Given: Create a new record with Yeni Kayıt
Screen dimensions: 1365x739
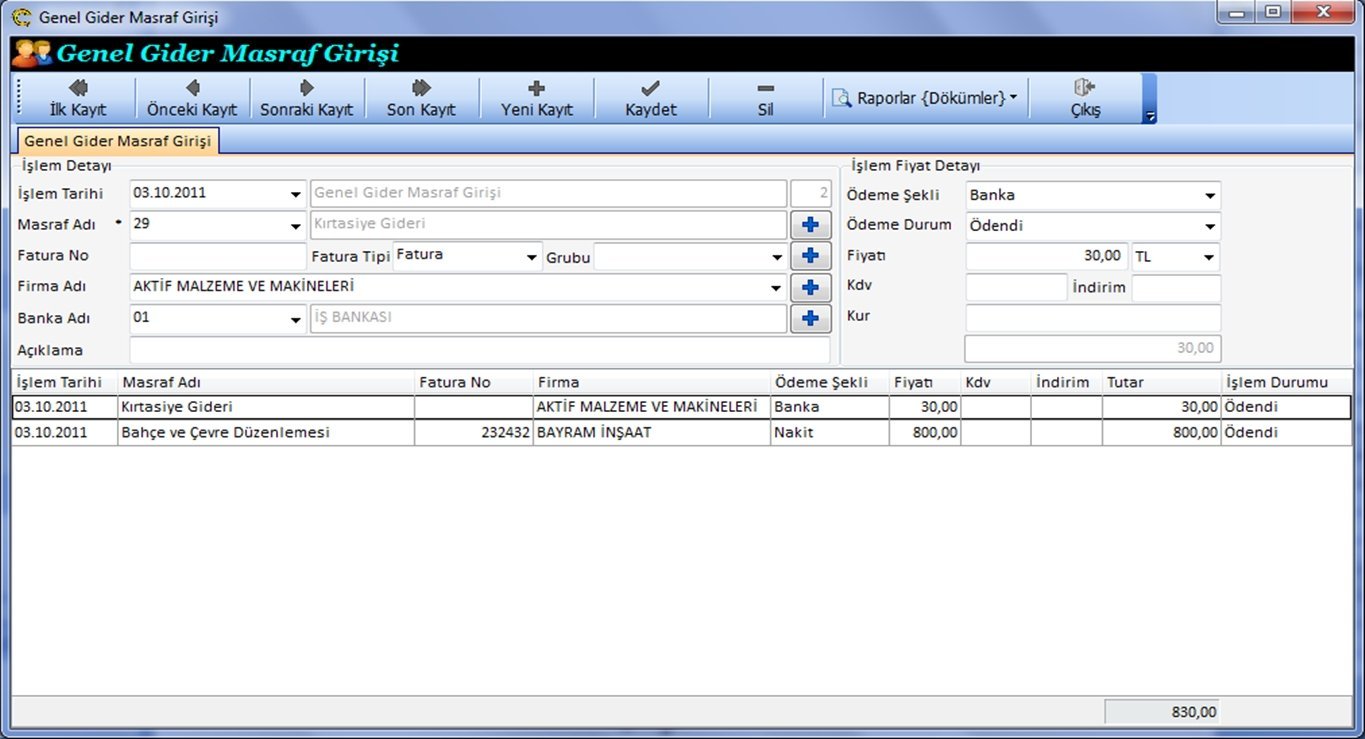Looking at the screenshot, I should click(536, 99).
